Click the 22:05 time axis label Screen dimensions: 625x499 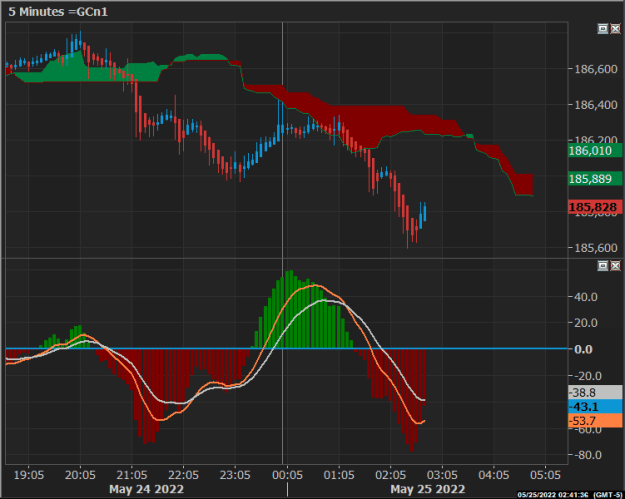click(183, 475)
